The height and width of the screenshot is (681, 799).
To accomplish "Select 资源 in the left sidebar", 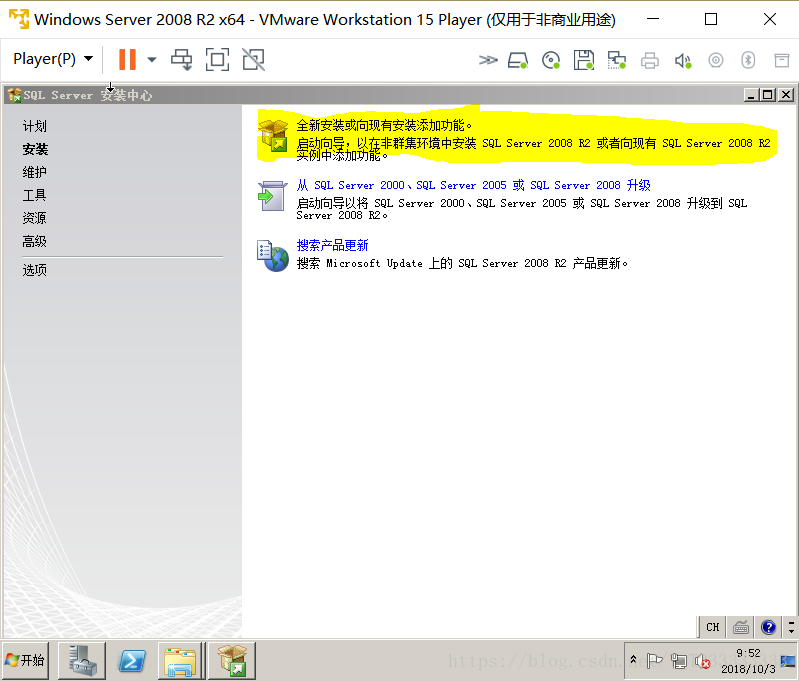I will click(x=35, y=218).
